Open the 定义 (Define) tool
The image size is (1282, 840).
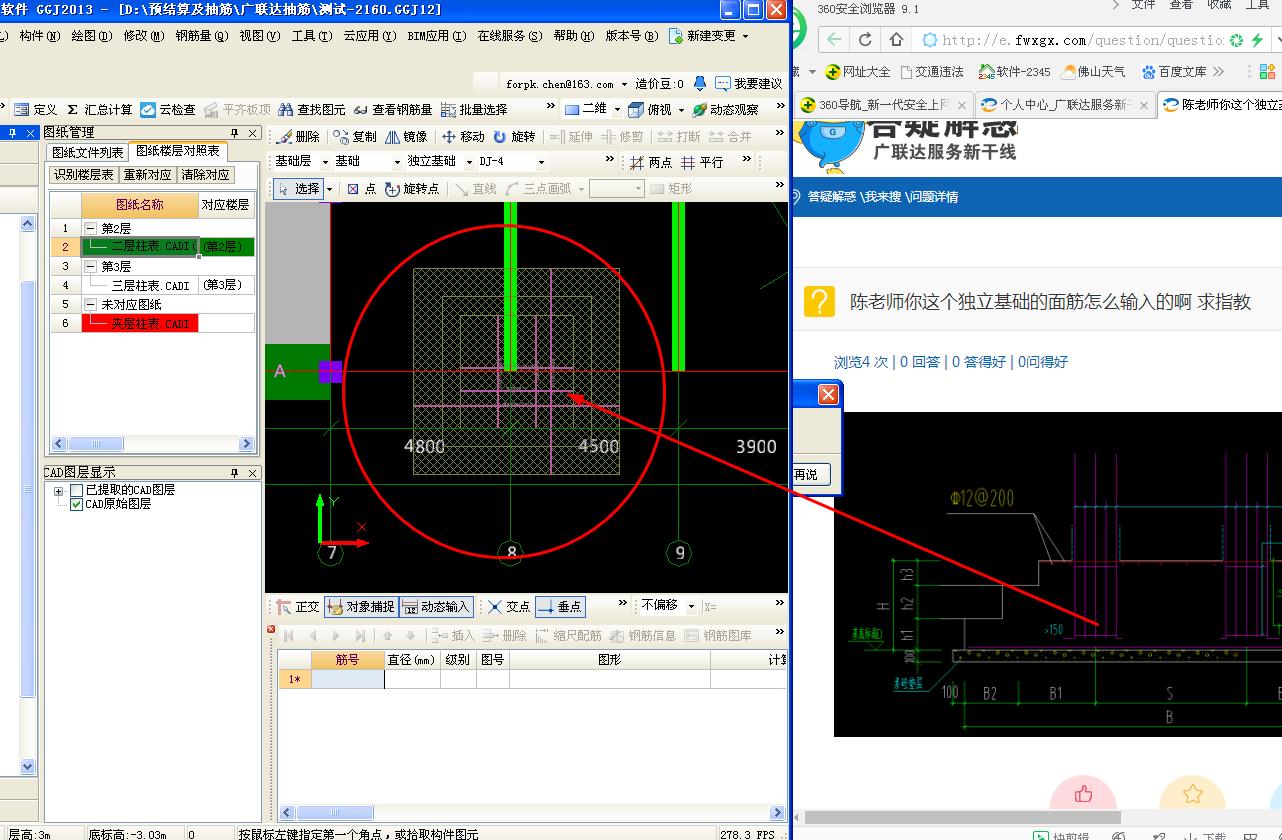[x=36, y=110]
